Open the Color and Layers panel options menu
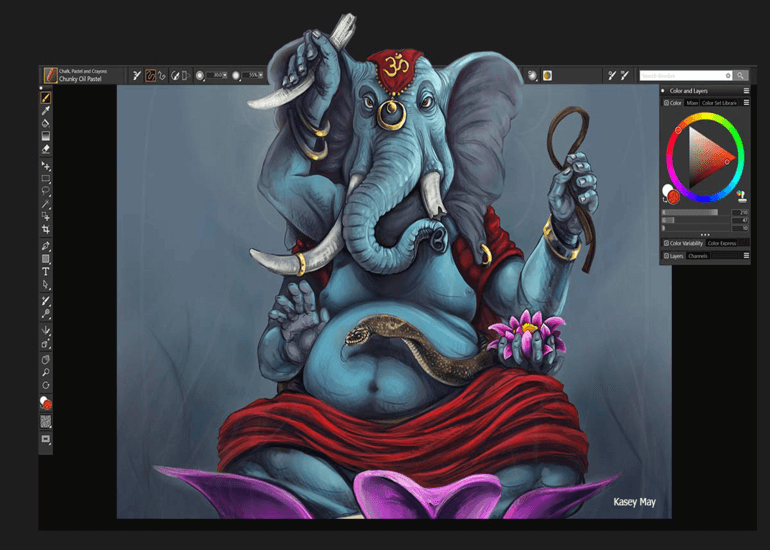 (x=746, y=91)
